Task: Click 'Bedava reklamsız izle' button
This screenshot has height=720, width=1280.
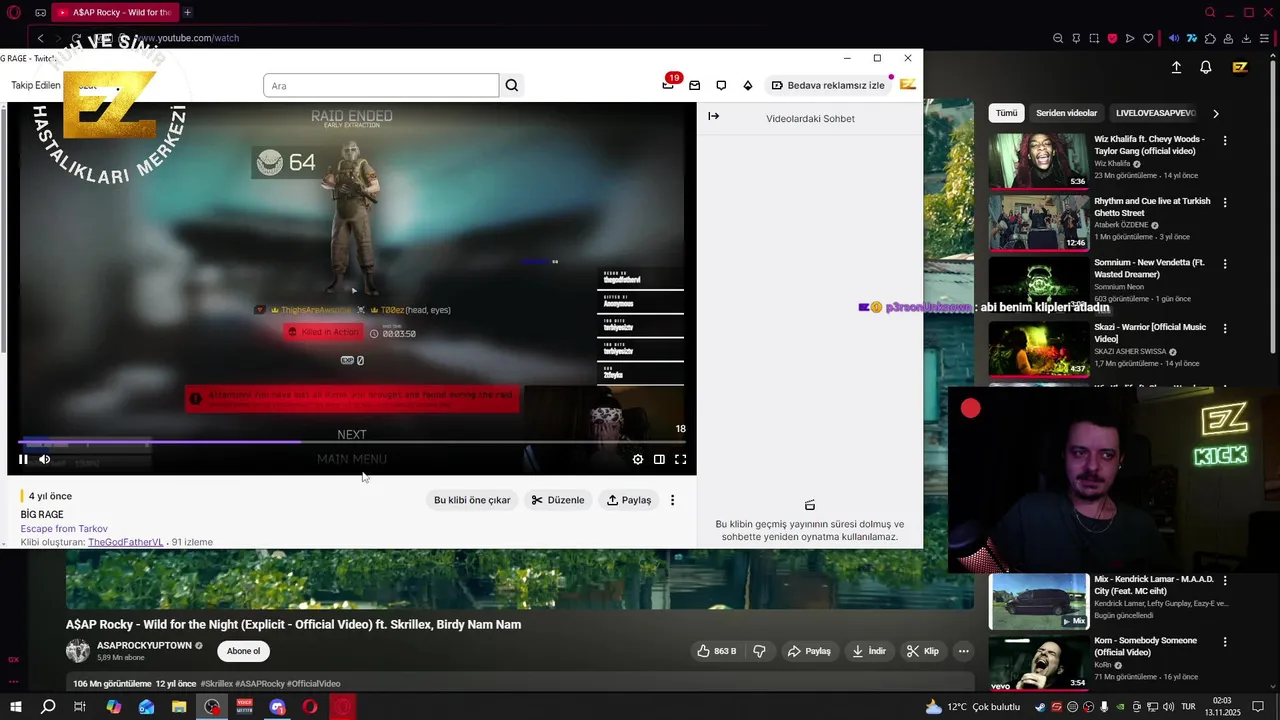Action: click(828, 85)
